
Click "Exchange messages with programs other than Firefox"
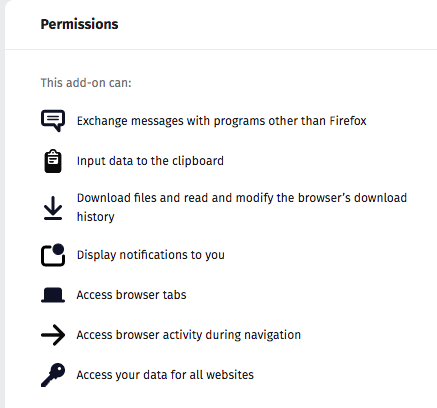click(x=221, y=121)
